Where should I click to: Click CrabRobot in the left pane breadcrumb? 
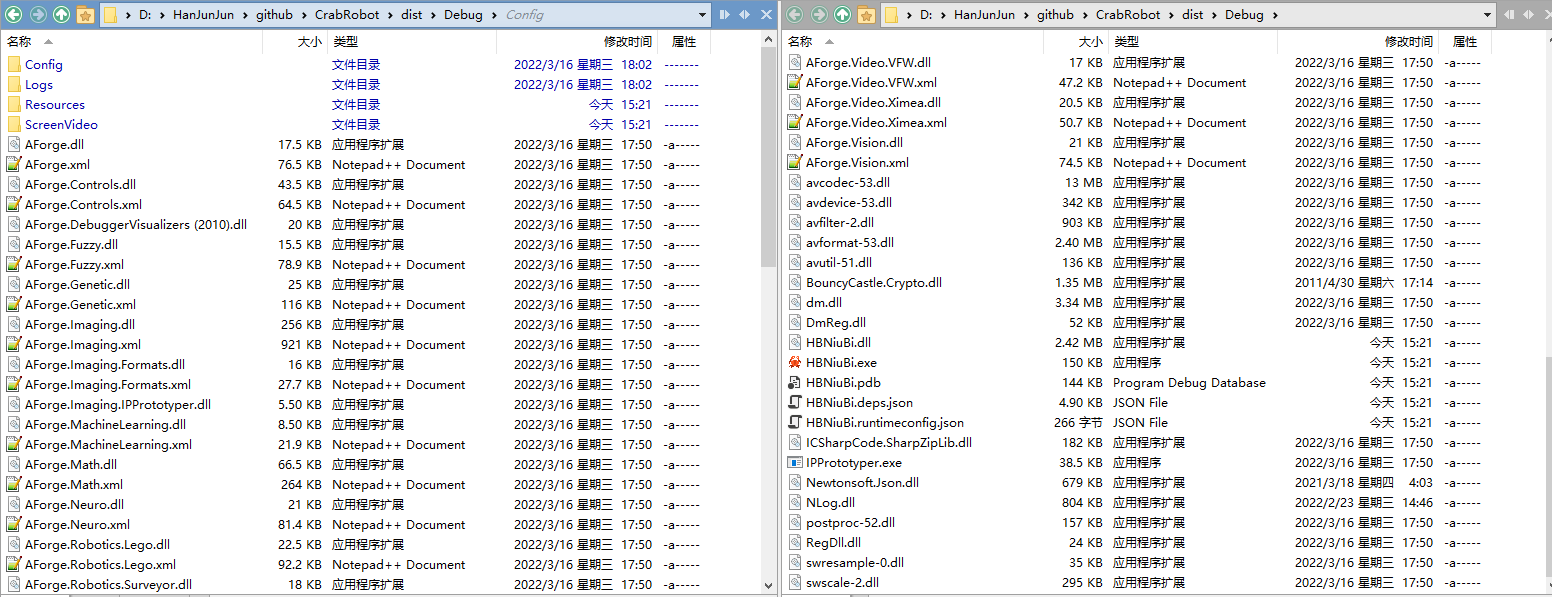point(347,15)
